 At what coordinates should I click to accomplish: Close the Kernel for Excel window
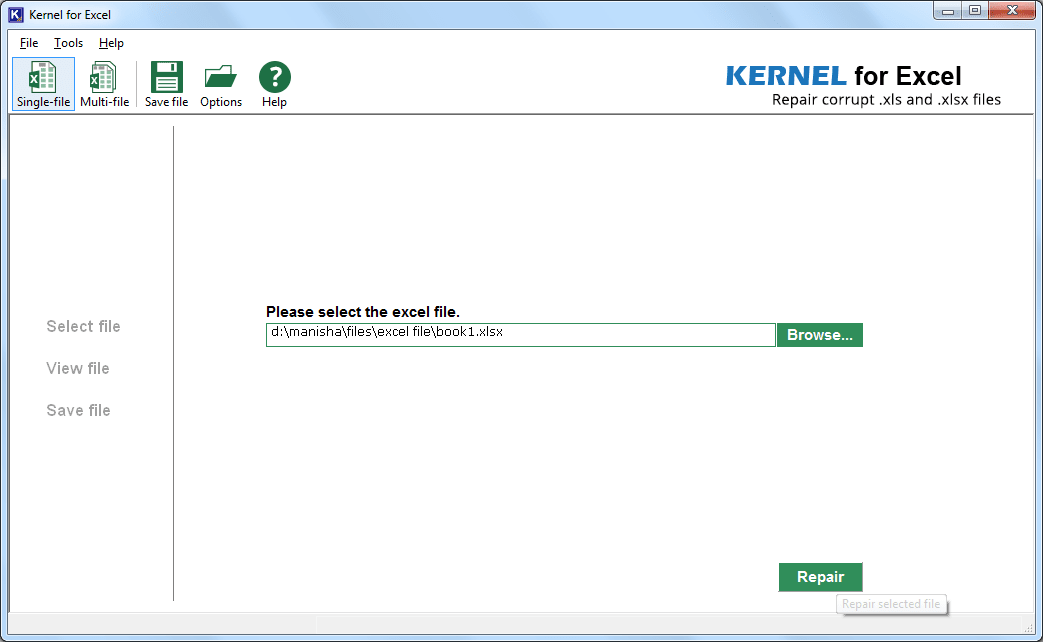tap(1012, 11)
